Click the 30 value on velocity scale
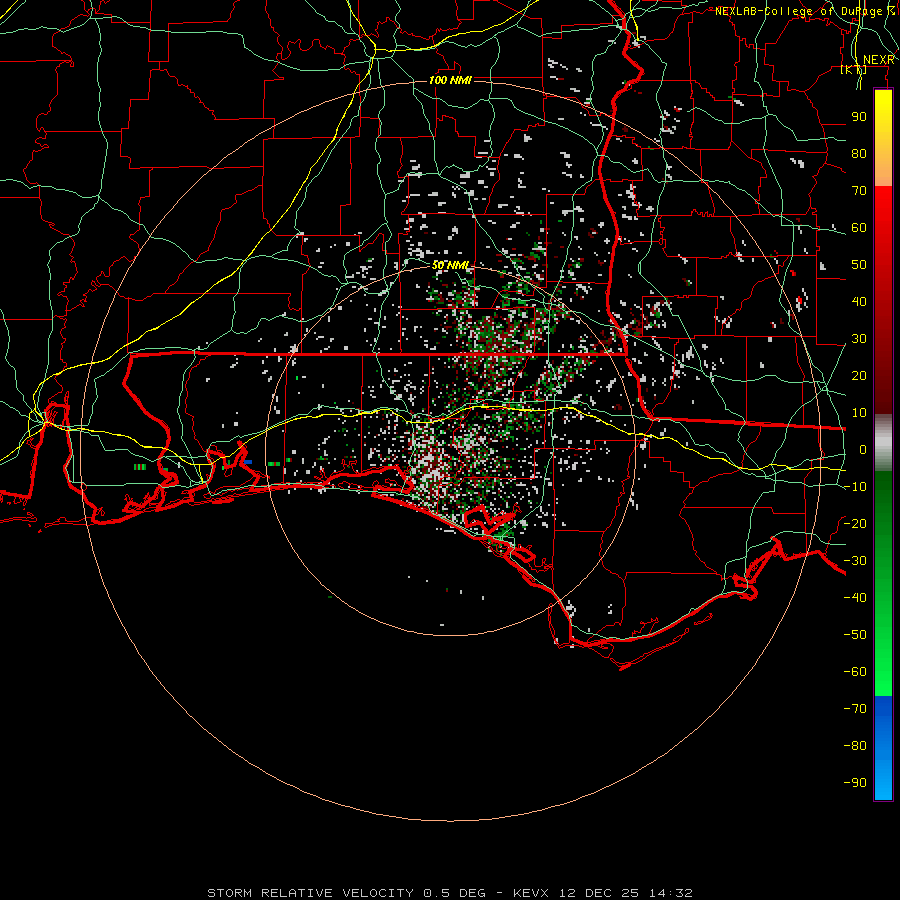This screenshot has height=900, width=900. (859, 339)
